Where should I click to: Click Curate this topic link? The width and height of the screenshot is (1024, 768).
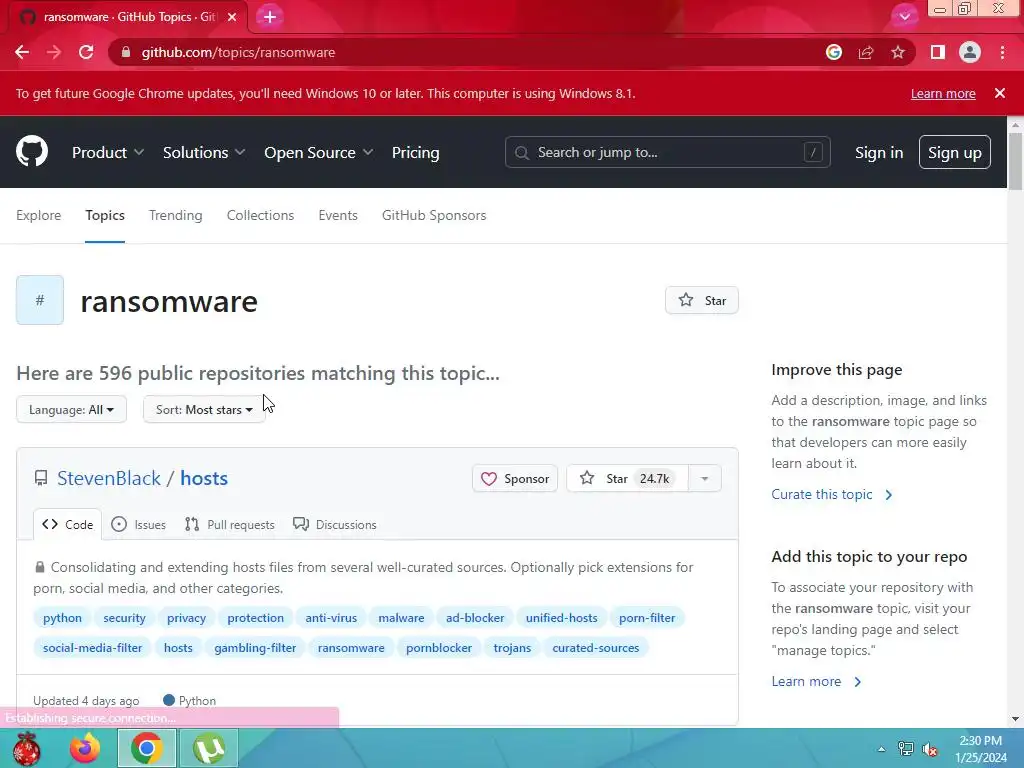[831, 494]
